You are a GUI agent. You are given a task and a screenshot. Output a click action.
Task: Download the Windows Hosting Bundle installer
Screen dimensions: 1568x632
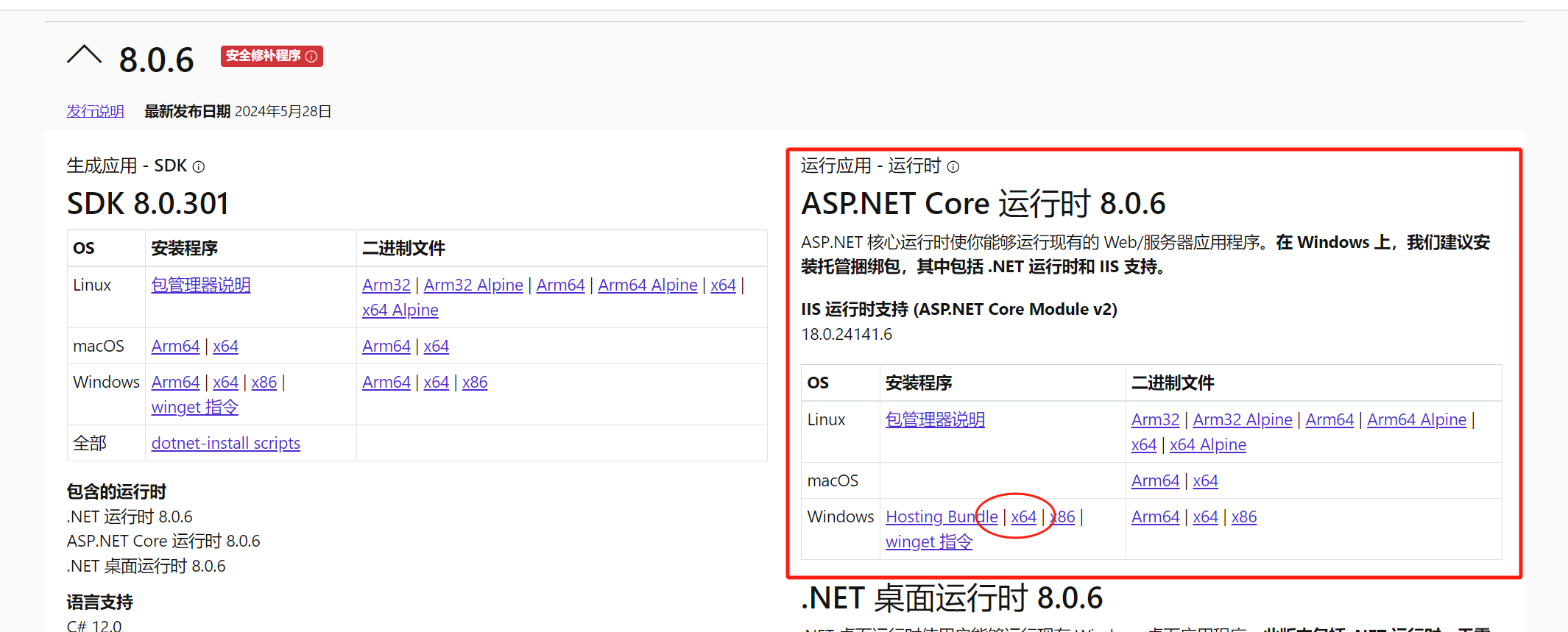pos(942,516)
